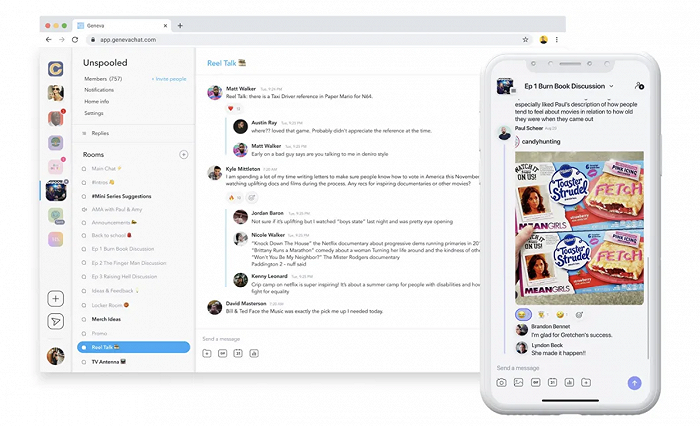The width and height of the screenshot is (700, 426).
Task: Select the highlighted Reel Talk room
Action: pyautogui.click(x=133, y=347)
